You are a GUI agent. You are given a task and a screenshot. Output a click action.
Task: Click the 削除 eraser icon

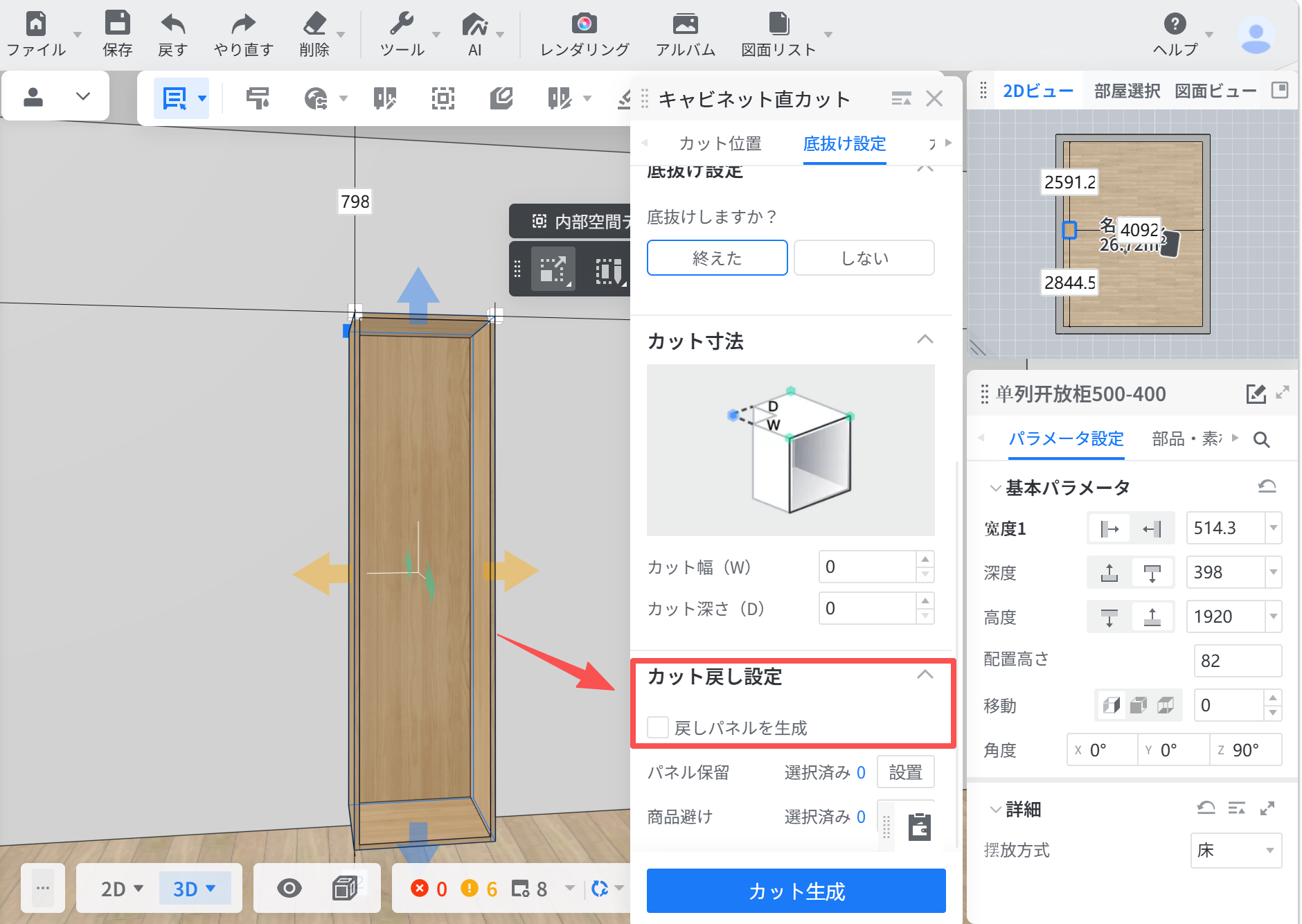(314, 24)
